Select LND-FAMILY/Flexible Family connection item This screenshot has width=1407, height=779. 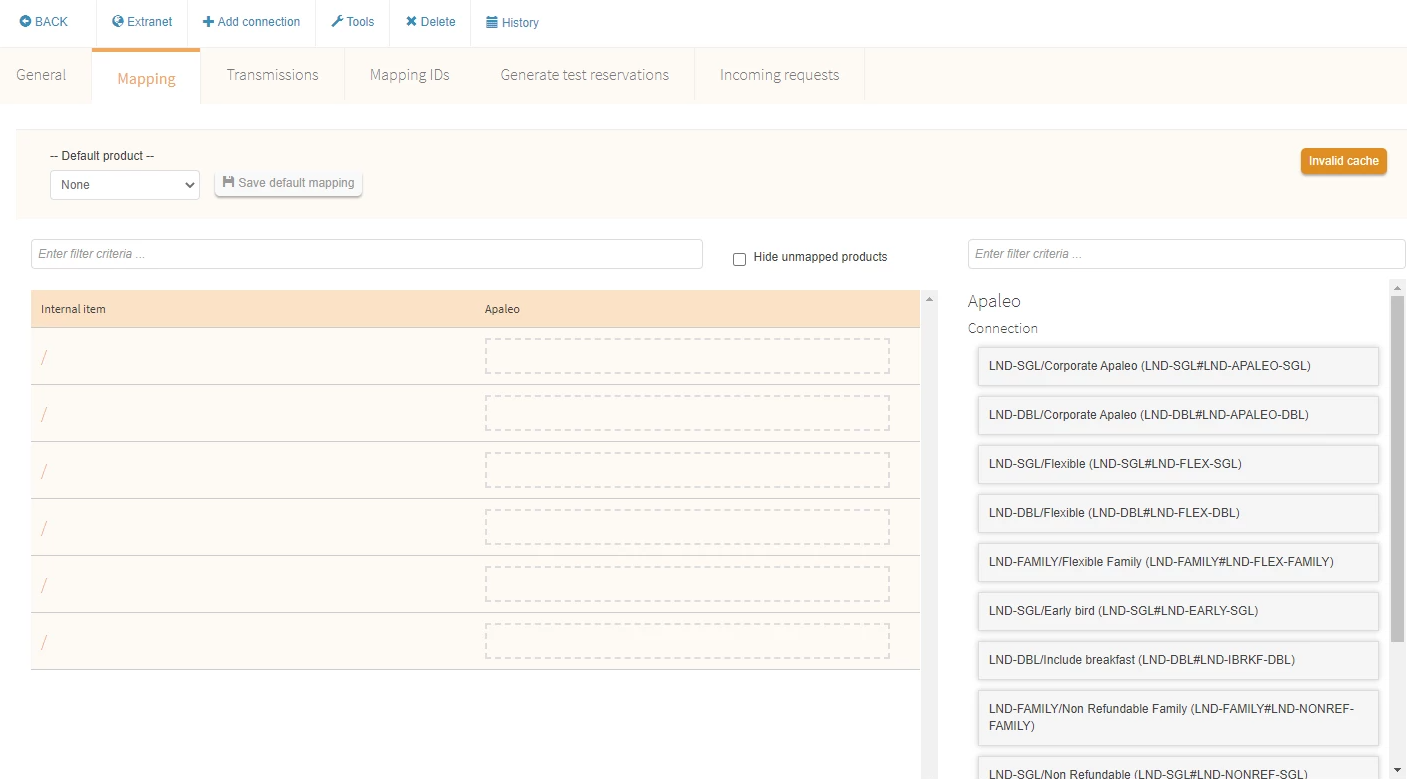click(1177, 562)
